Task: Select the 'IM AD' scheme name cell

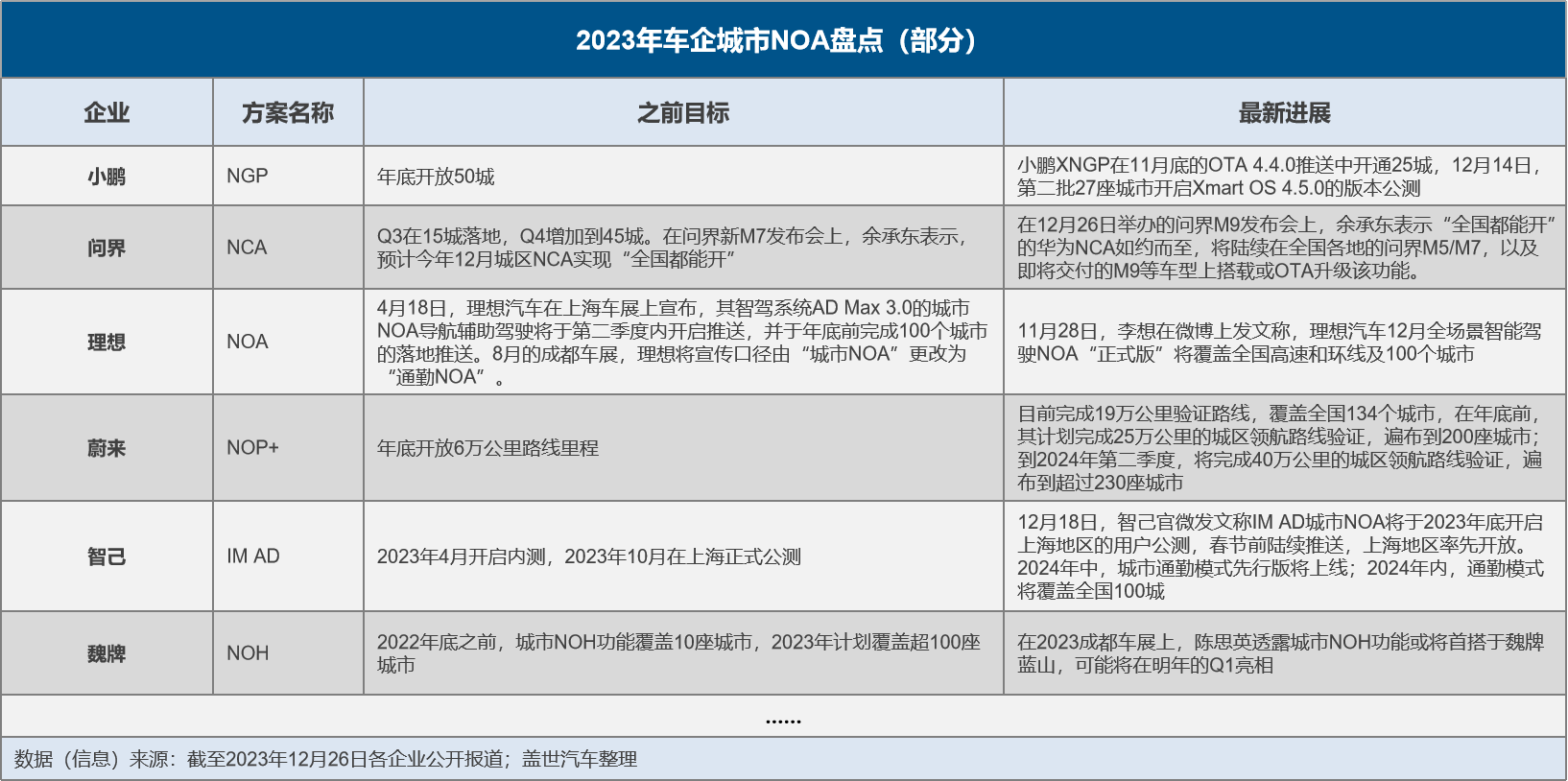Action: coord(288,556)
